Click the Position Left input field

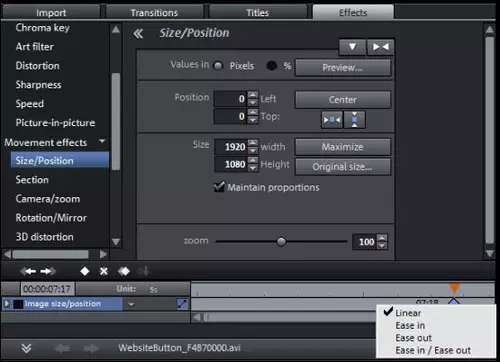tap(230, 99)
